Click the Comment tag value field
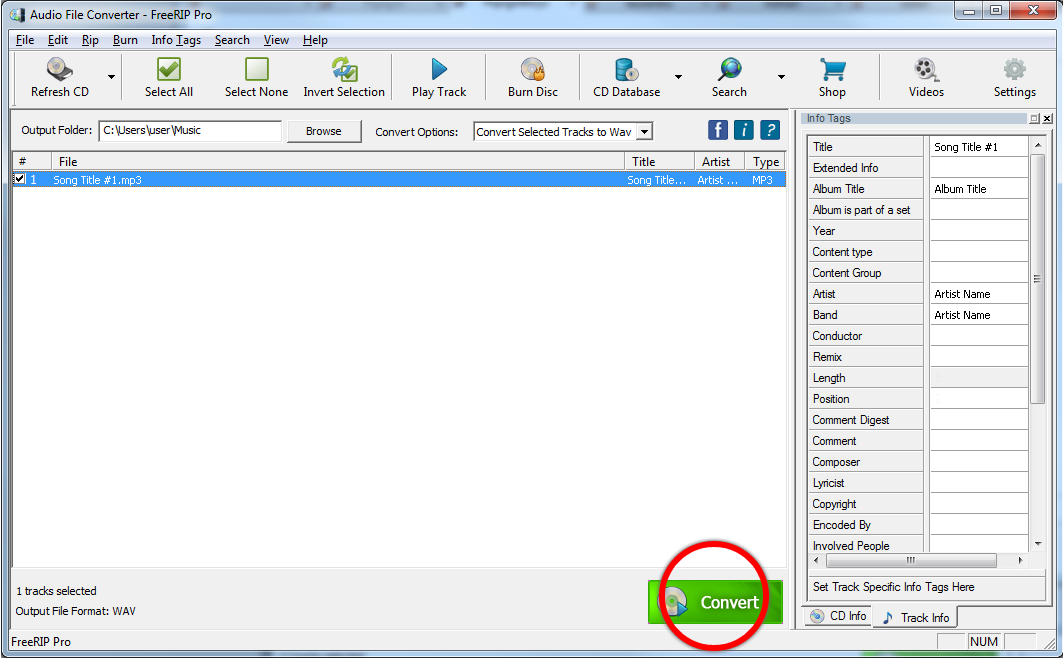The width and height of the screenshot is (1063, 658). (979, 440)
